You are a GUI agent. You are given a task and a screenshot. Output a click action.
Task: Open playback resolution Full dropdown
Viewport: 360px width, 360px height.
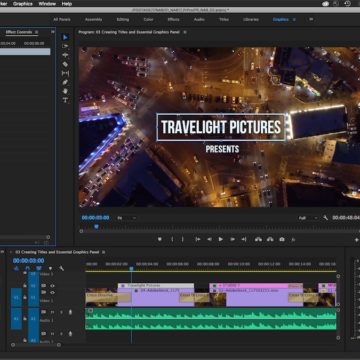tap(308, 218)
